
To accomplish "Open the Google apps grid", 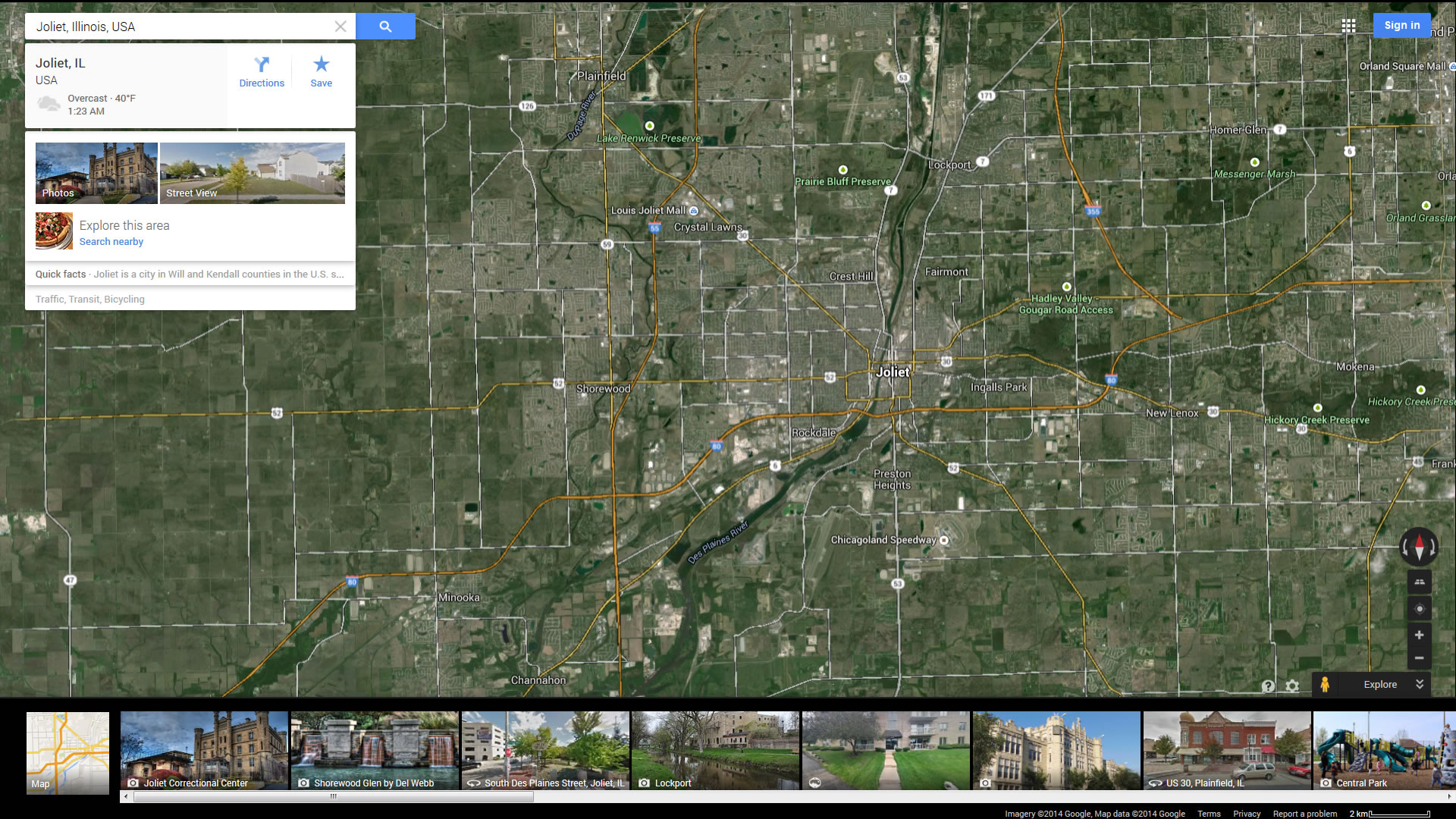I will point(1348,26).
